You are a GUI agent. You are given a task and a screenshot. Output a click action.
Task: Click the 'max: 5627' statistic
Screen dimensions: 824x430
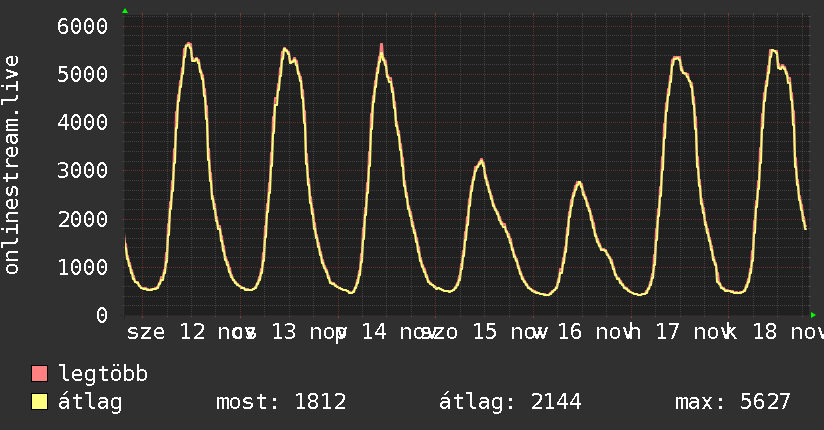733,402
